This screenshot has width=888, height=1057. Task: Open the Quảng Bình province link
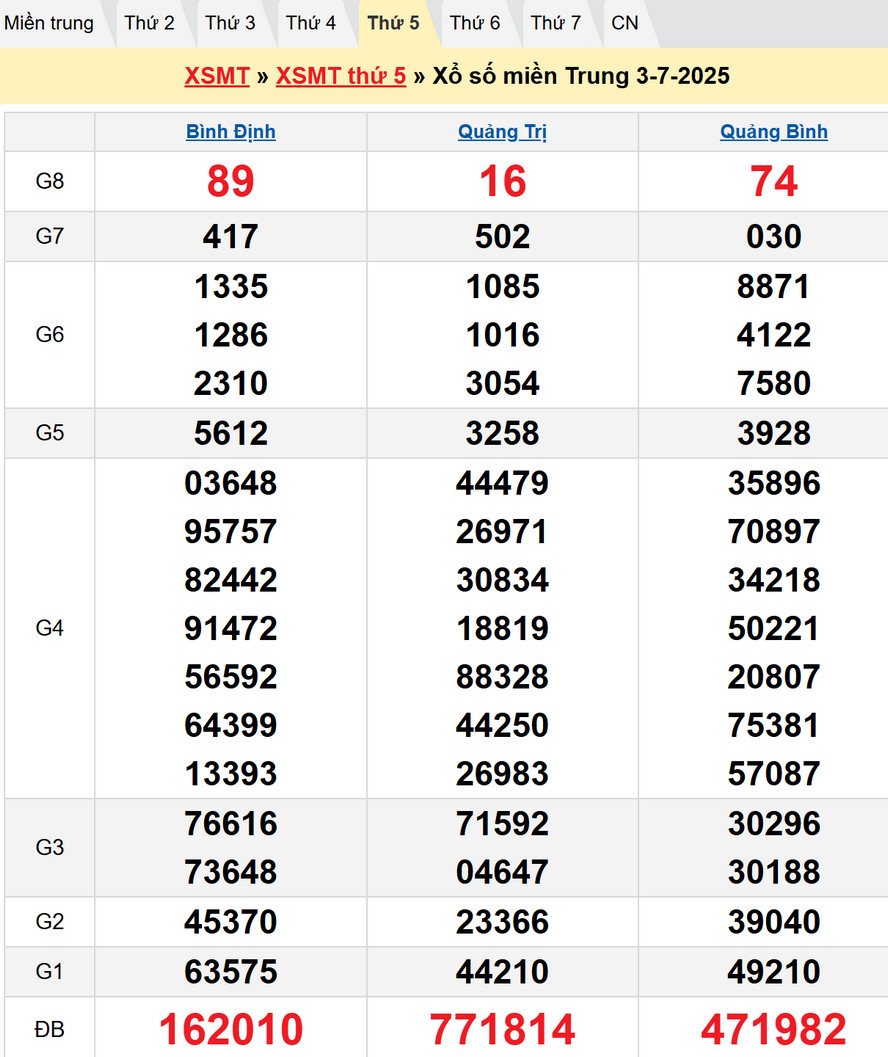774,132
